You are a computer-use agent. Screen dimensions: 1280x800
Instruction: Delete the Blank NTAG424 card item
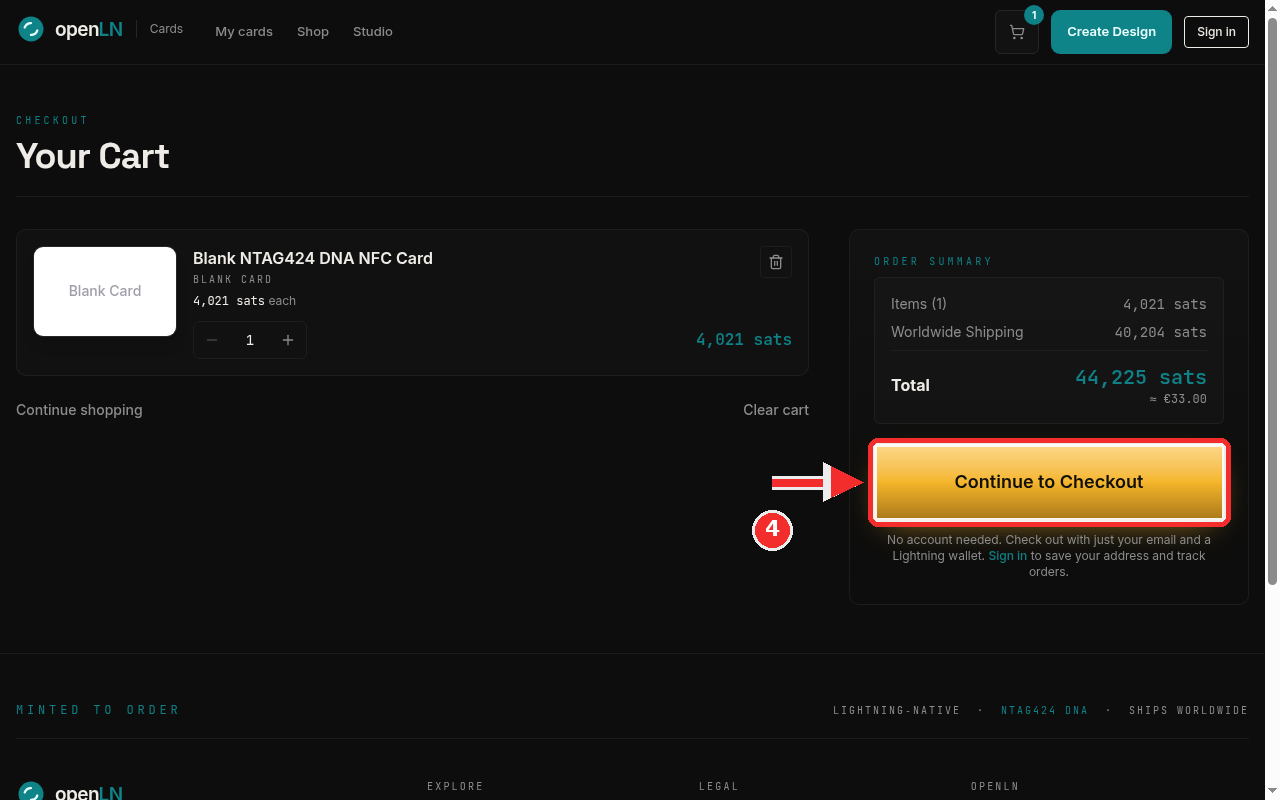(x=776, y=262)
